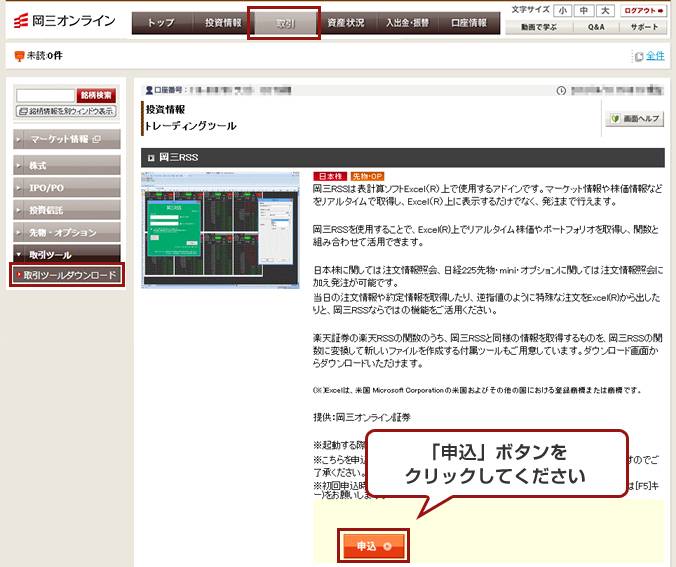Viewport: 676px width, 567px height.
Task: Open the 入出金・振替 navigation tab
Action: tap(407, 23)
